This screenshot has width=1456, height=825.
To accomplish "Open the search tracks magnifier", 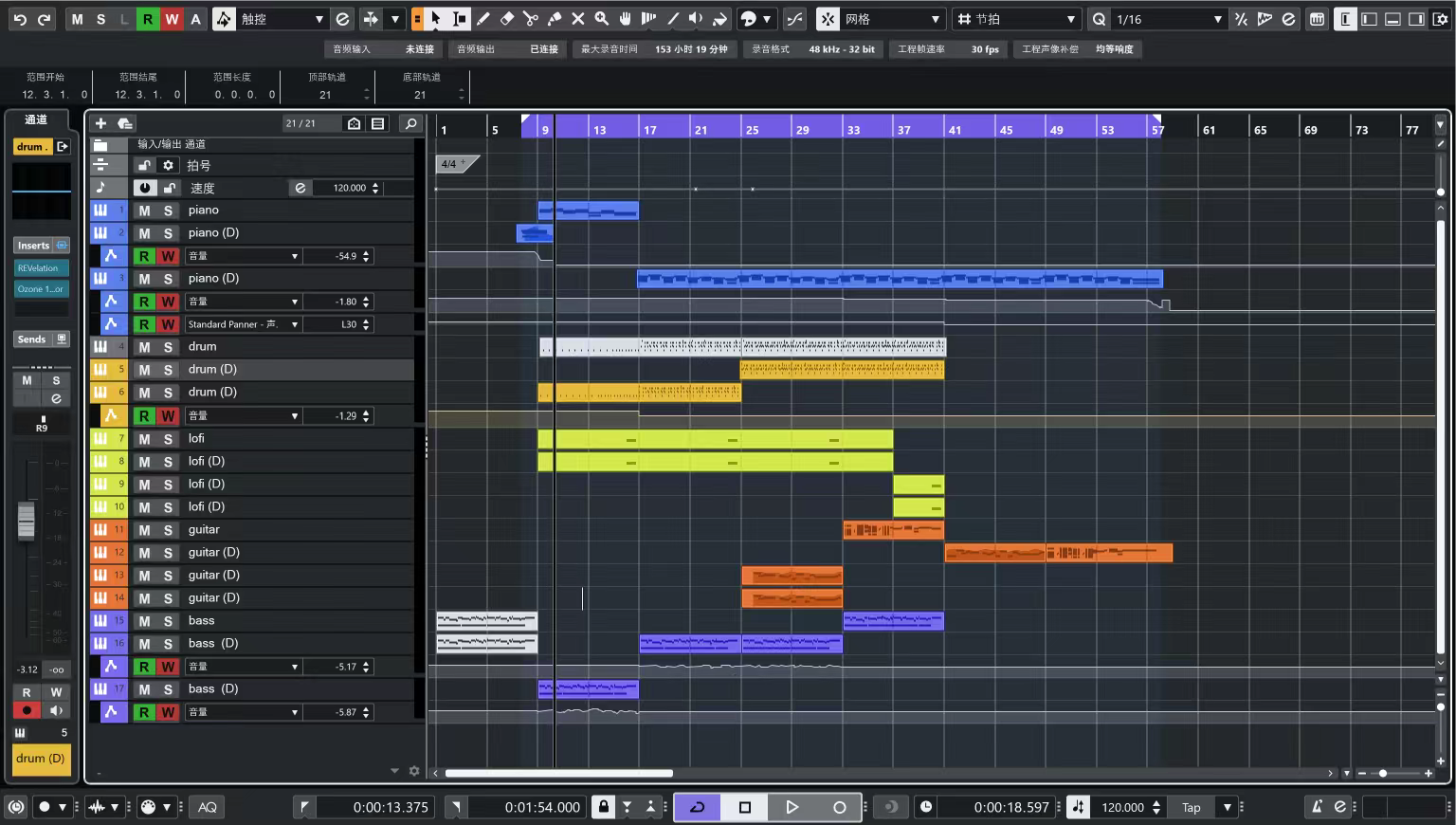I will [x=410, y=123].
